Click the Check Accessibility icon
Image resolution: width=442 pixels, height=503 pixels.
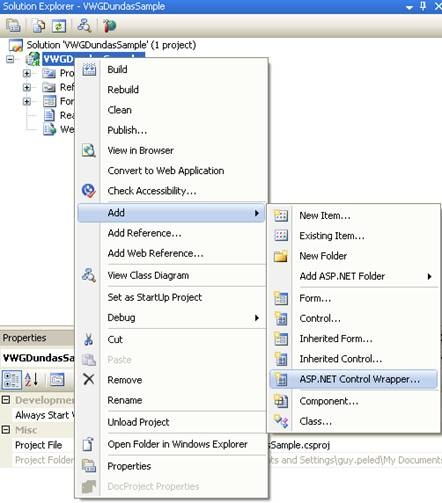click(x=89, y=191)
